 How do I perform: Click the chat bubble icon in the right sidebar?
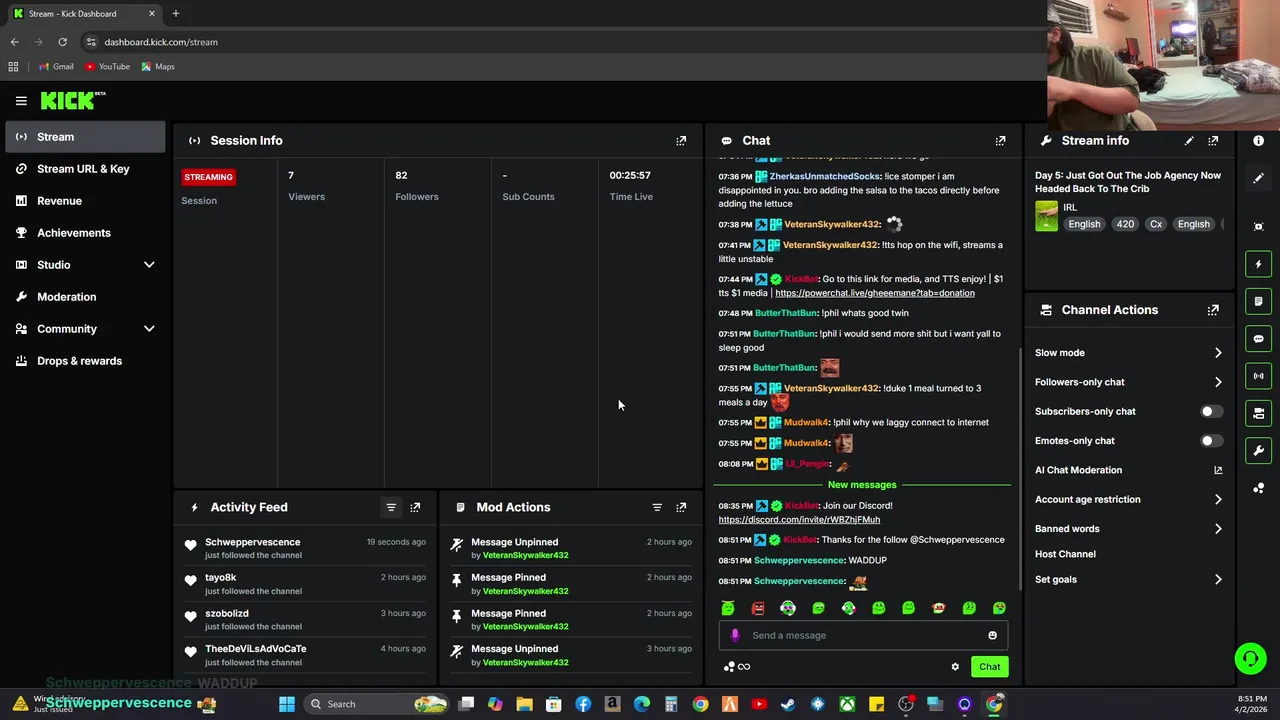tap(1259, 339)
